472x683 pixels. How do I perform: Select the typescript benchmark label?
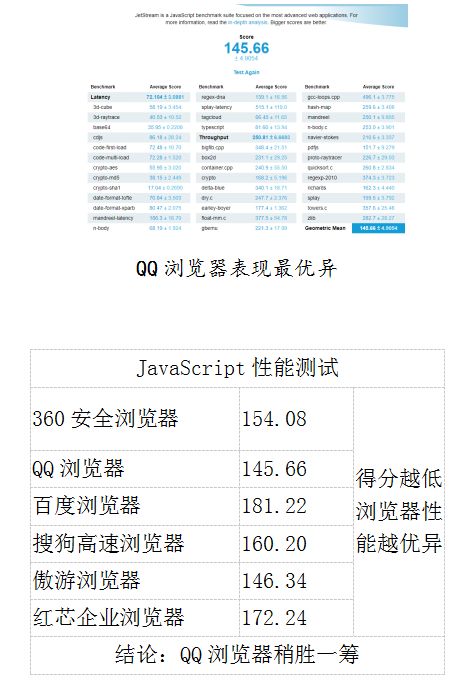(213, 127)
